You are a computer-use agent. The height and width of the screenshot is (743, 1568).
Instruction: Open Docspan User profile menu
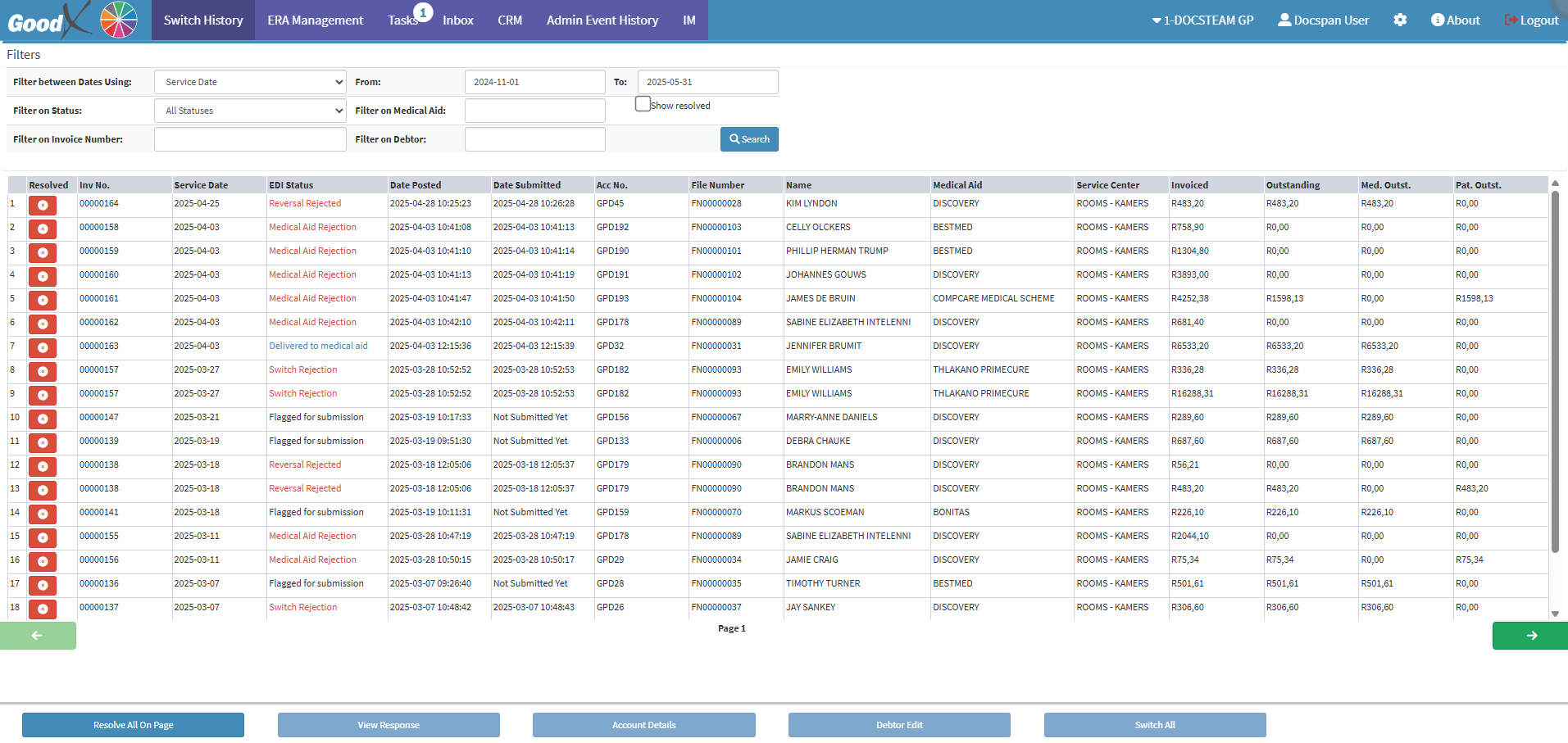pos(1324,20)
